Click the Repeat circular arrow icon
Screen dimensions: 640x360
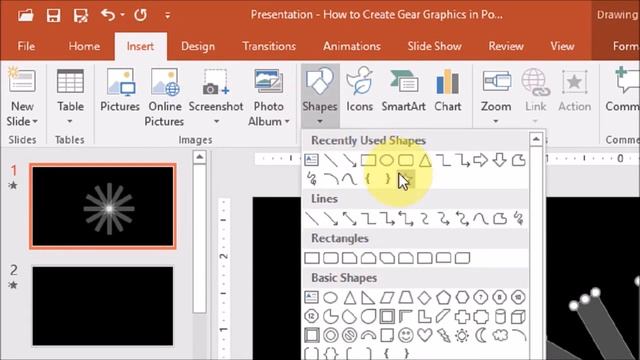[140, 15]
